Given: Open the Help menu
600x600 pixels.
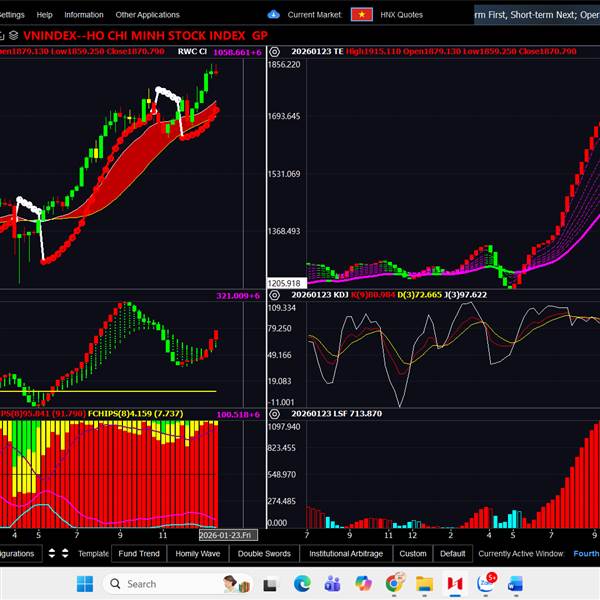Looking at the screenshot, I should coord(44,15).
